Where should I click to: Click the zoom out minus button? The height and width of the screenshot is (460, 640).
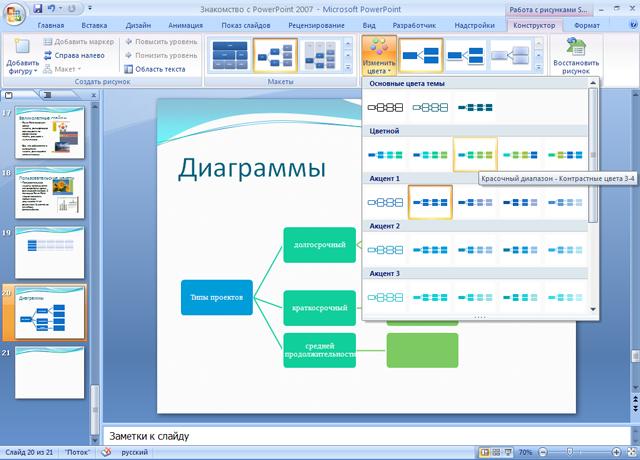(x=544, y=453)
